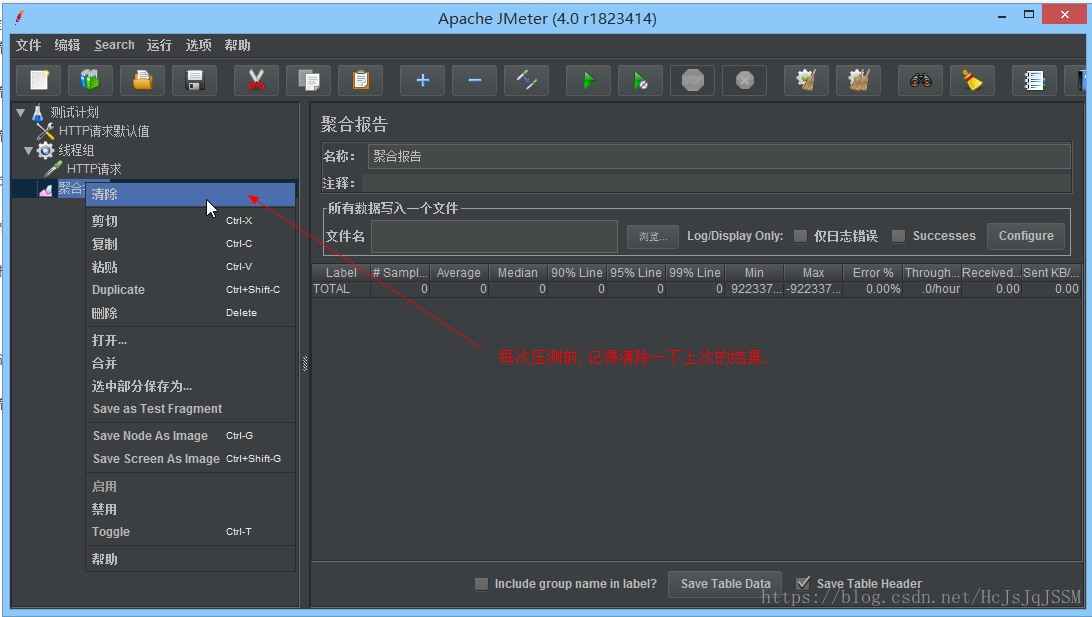Click the Toggle enable/disable toolbar icon
Image resolution: width=1092 pixels, height=617 pixels.
[526, 80]
